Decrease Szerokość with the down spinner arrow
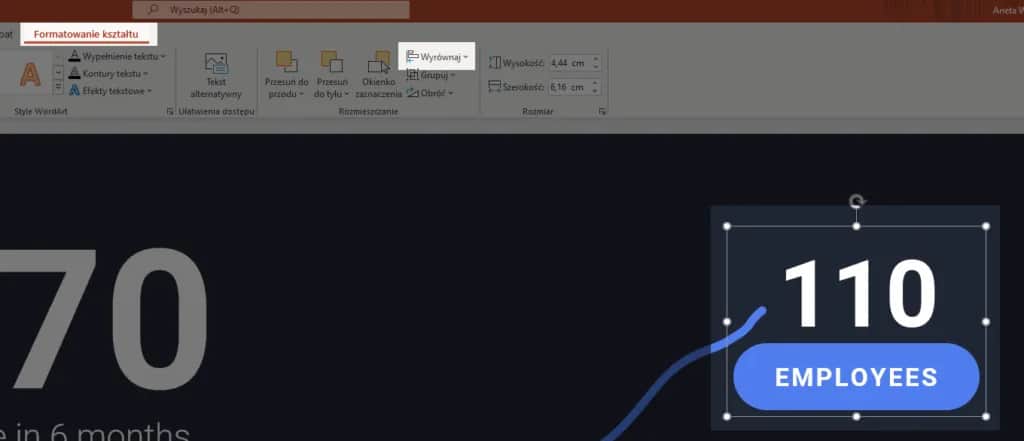 595,91
